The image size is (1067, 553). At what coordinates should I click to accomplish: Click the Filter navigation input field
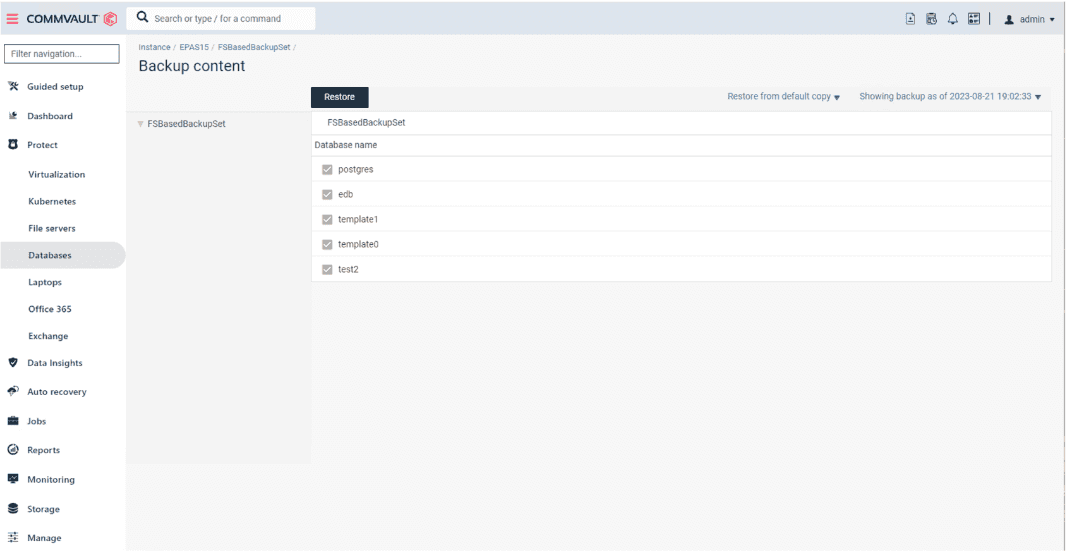point(62,54)
